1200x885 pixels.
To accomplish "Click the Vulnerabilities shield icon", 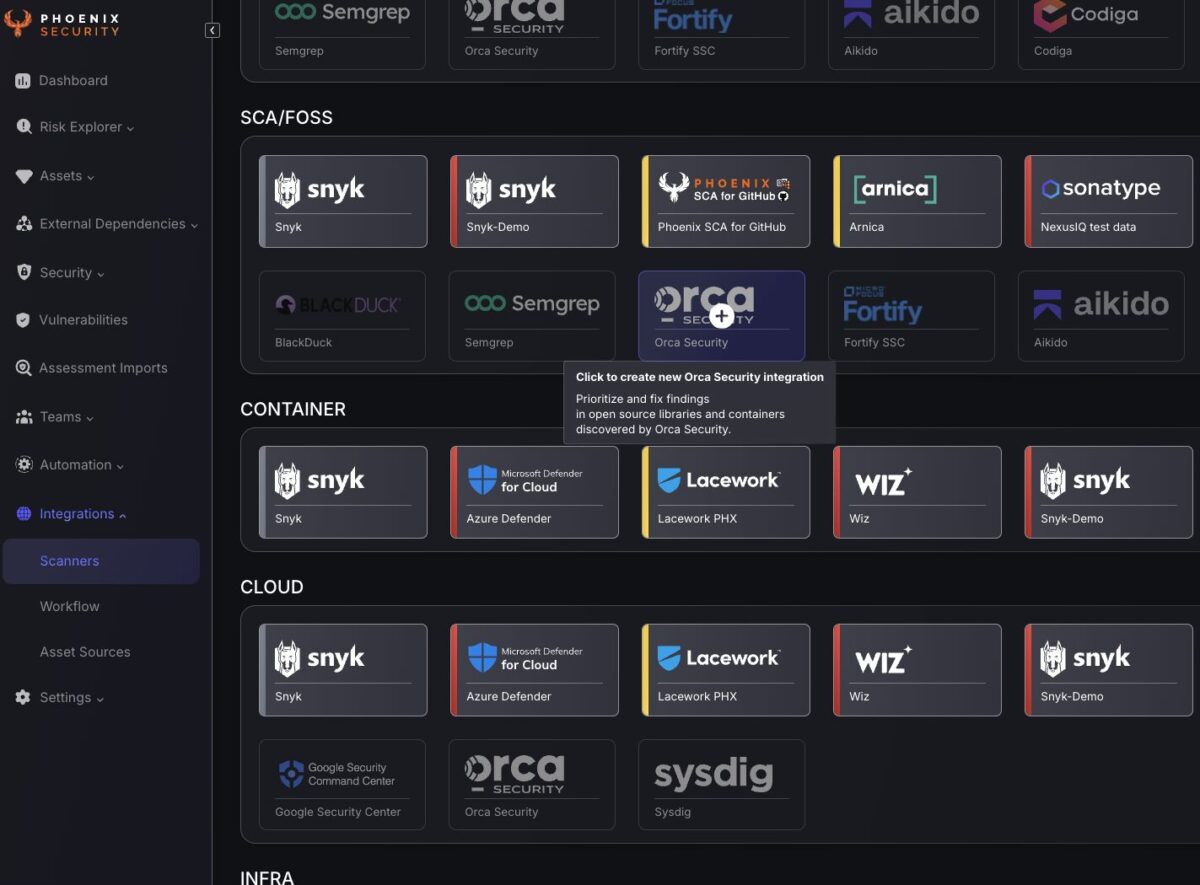I will [23, 320].
